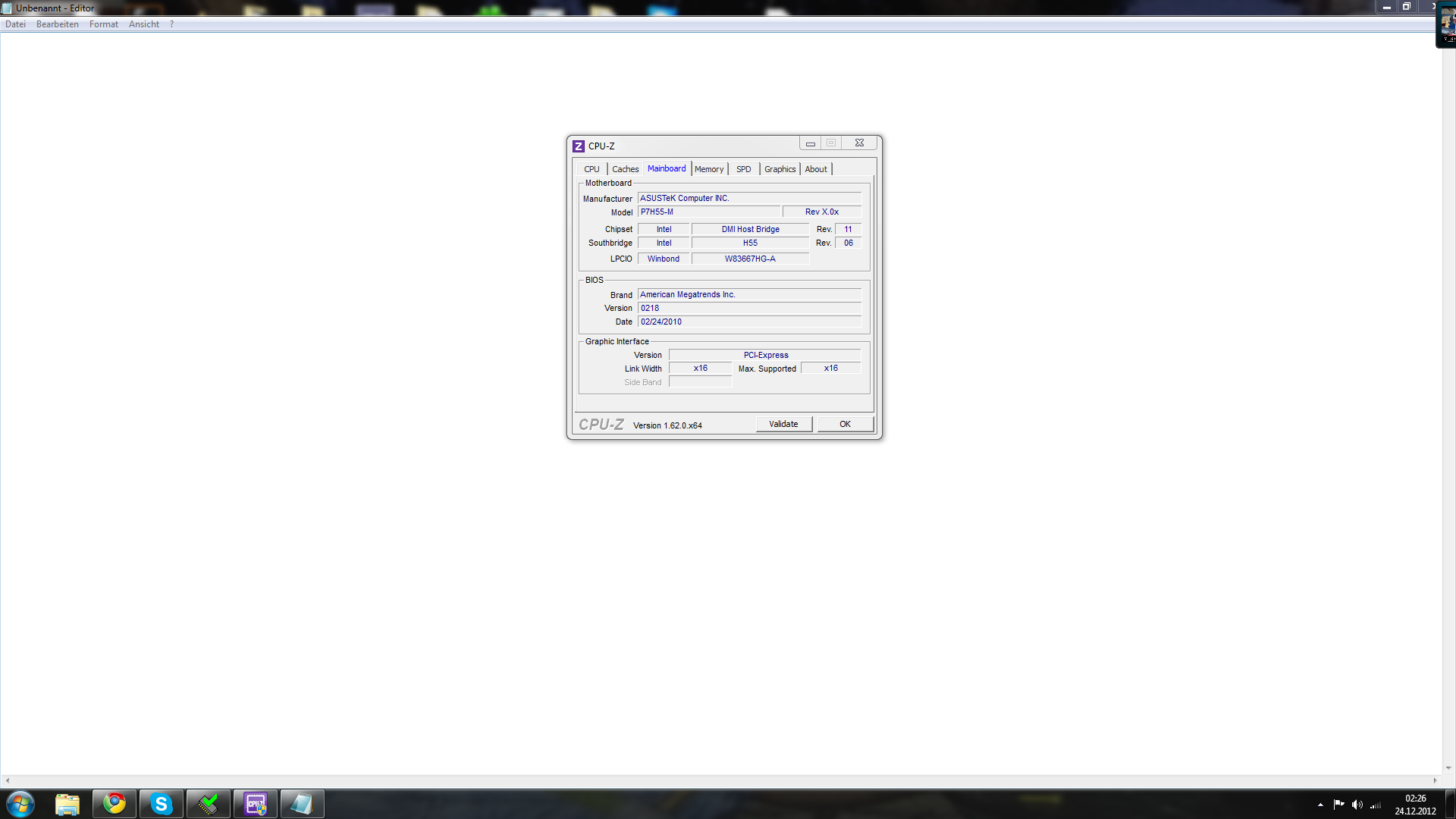Viewport: 1456px width, 819px height.
Task: Click the Editor vertical scrollbar down arrow
Action: click(x=1448, y=767)
